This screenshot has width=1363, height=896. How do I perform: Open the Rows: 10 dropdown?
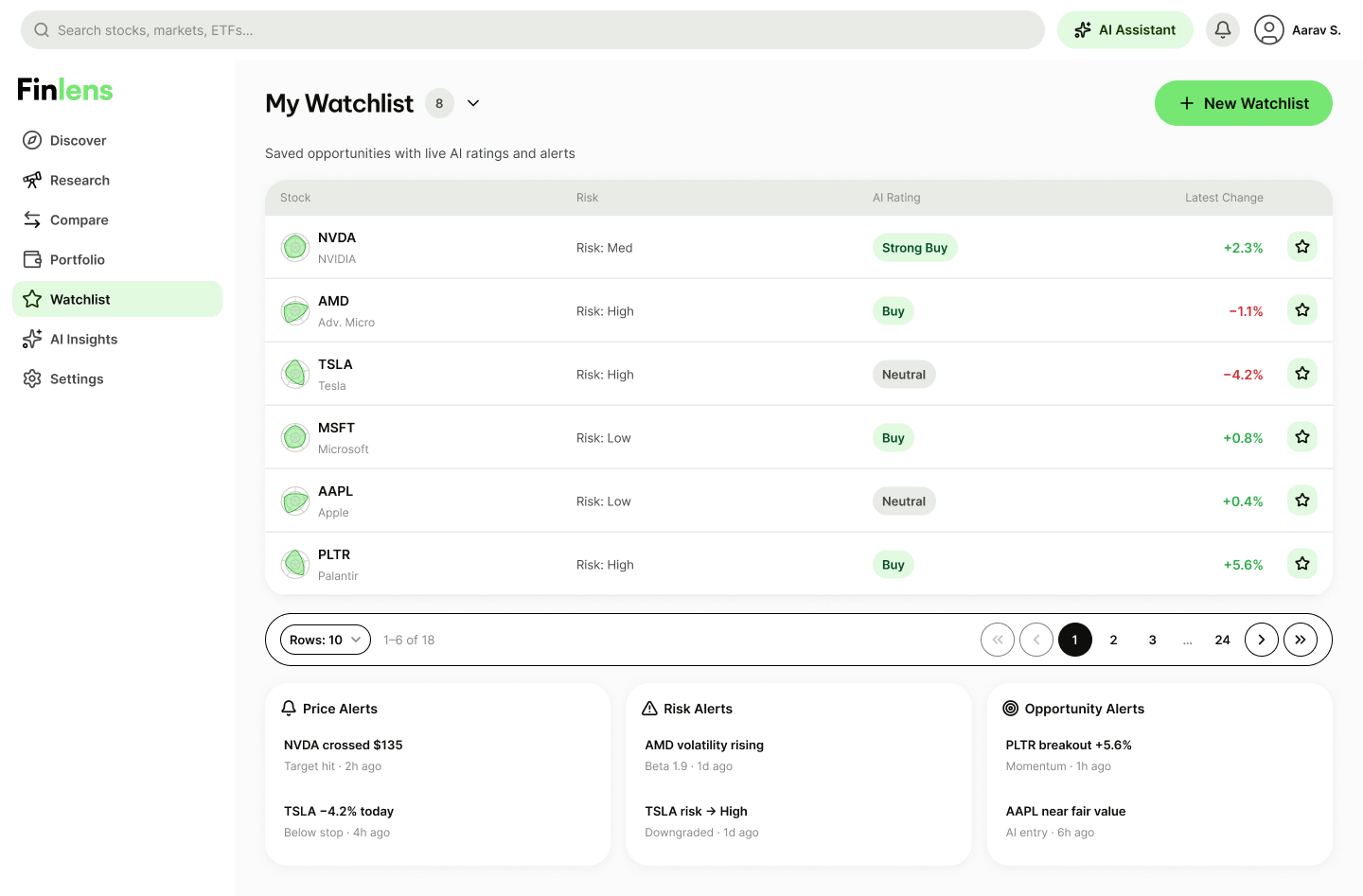pyautogui.click(x=326, y=640)
